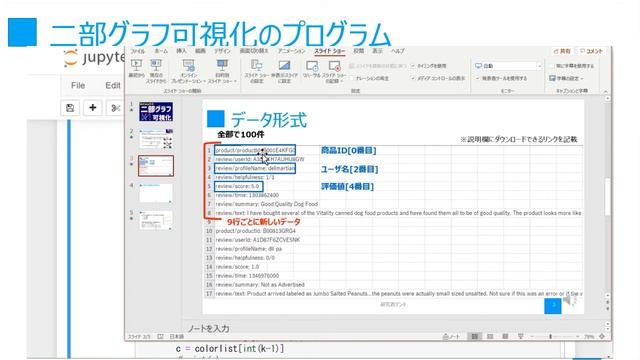Click text ユーザ名[2番目]
The width and height of the screenshot is (640, 360).
pyautogui.click(x=349, y=169)
